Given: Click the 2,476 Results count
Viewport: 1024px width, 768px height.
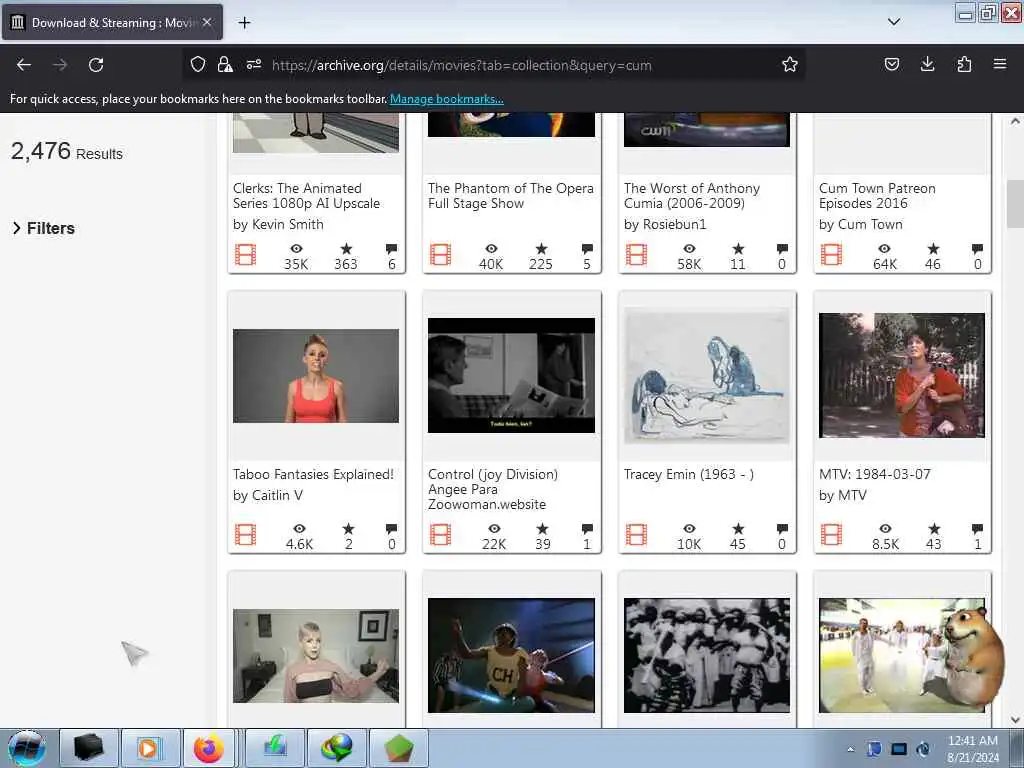Looking at the screenshot, I should tap(67, 152).
